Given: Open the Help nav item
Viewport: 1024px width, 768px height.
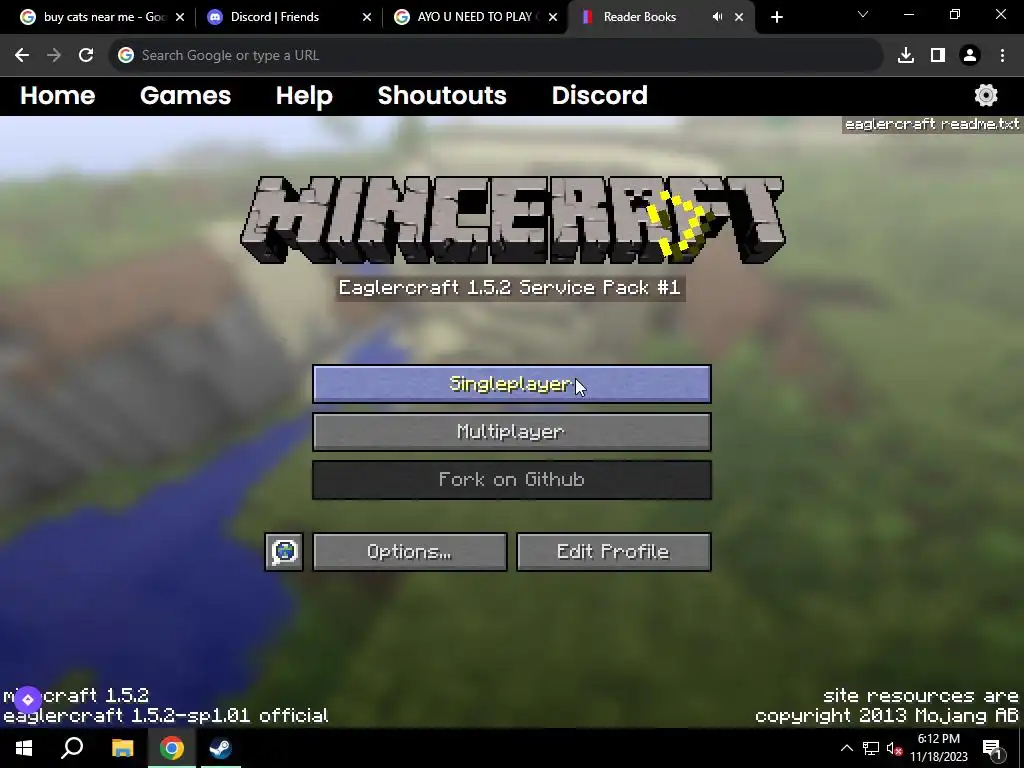Looking at the screenshot, I should tap(304, 95).
